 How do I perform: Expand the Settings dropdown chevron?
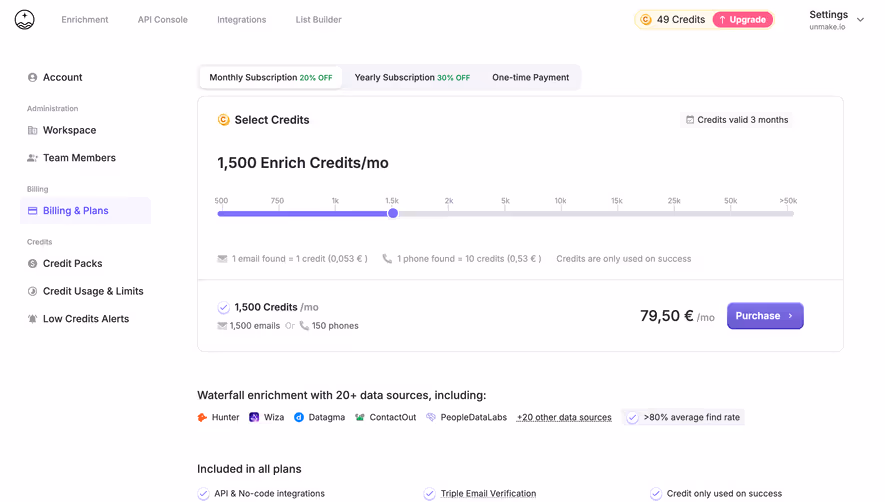[860, 20]
